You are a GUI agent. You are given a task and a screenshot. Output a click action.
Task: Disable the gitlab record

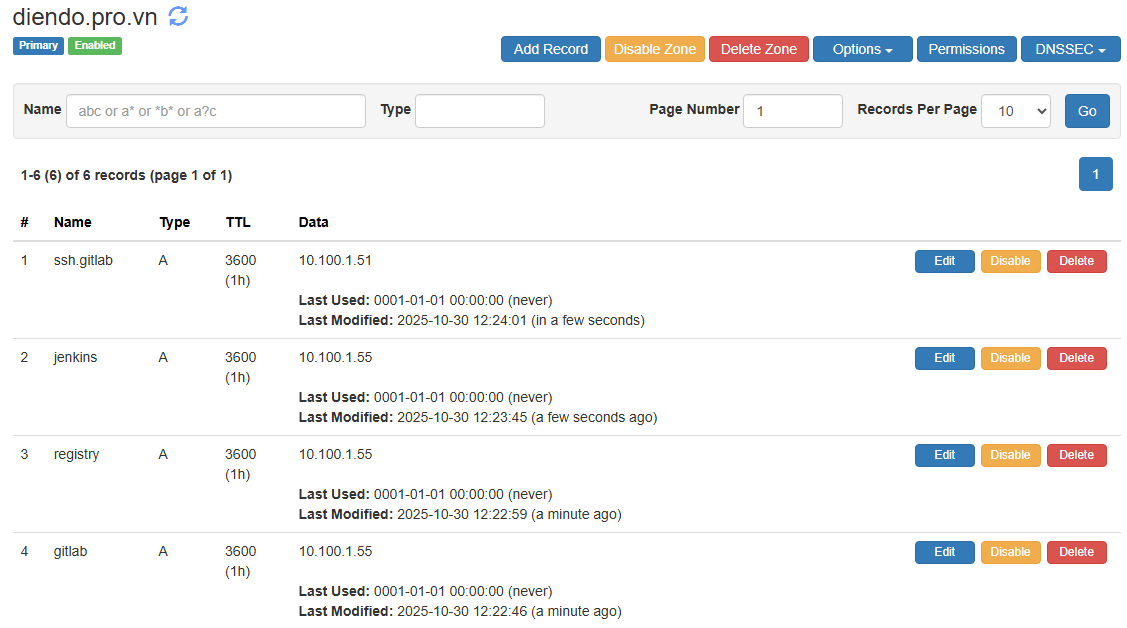coord(1010,552)
